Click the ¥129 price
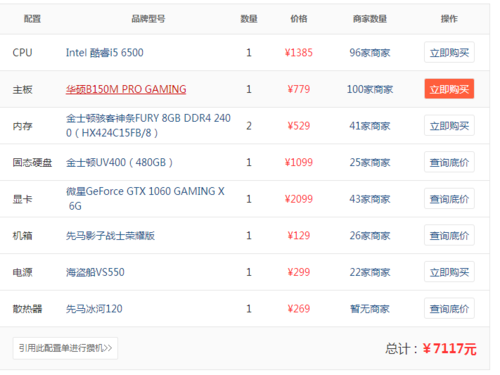The height and width of the screenshot is (375, 500). tap(299, 236)
